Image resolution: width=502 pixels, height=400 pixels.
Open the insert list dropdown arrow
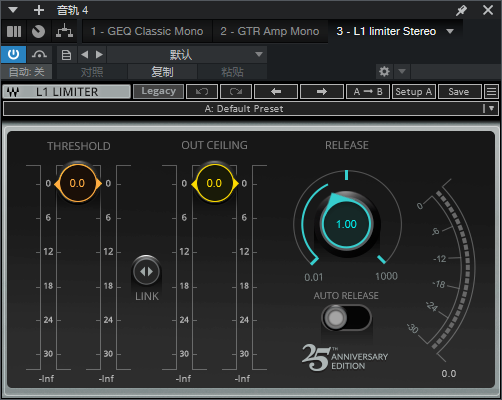pyautogui.click(x=450, y=31)
